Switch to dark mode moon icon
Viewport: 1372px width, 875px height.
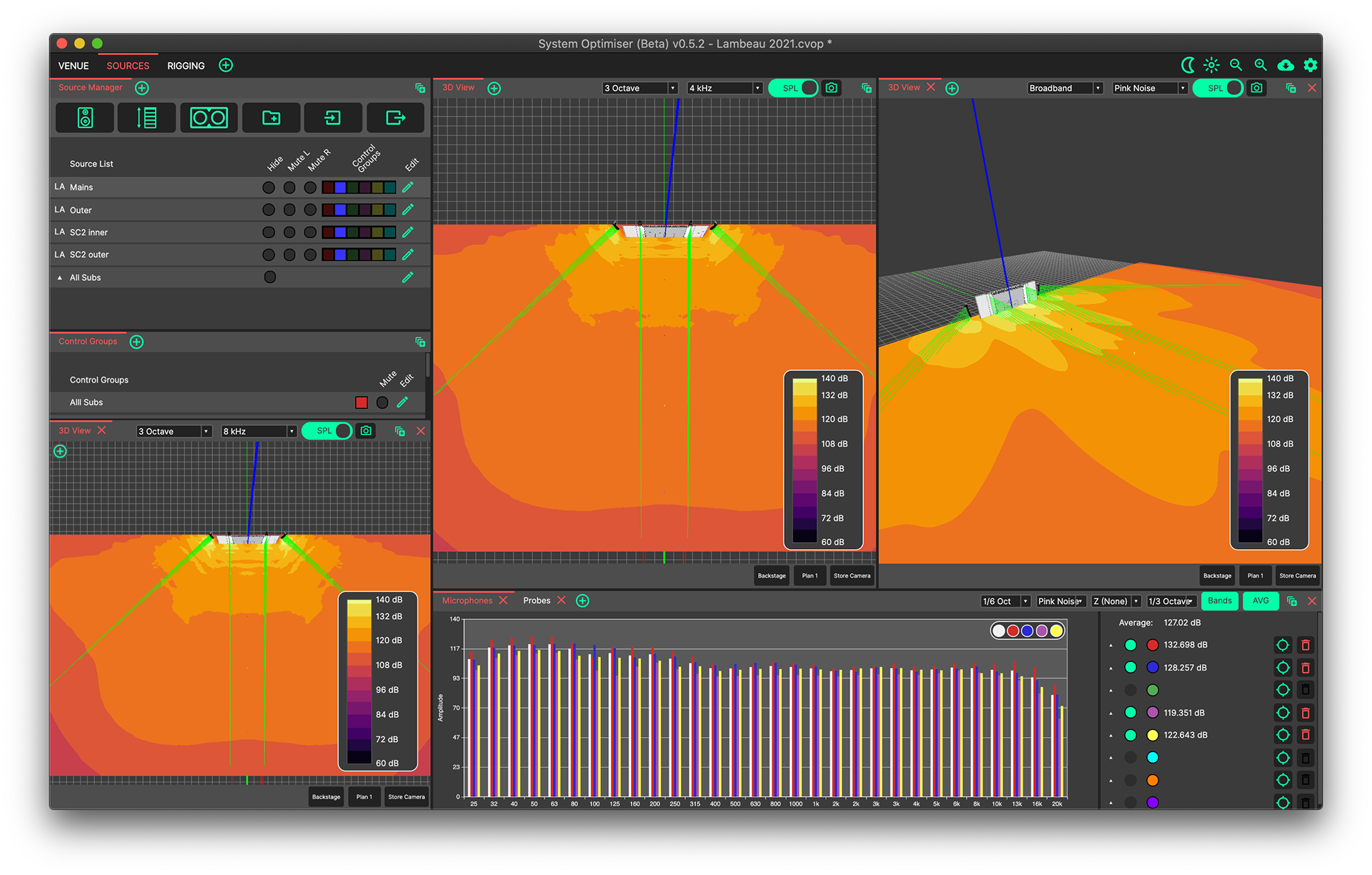[1188, 65]
